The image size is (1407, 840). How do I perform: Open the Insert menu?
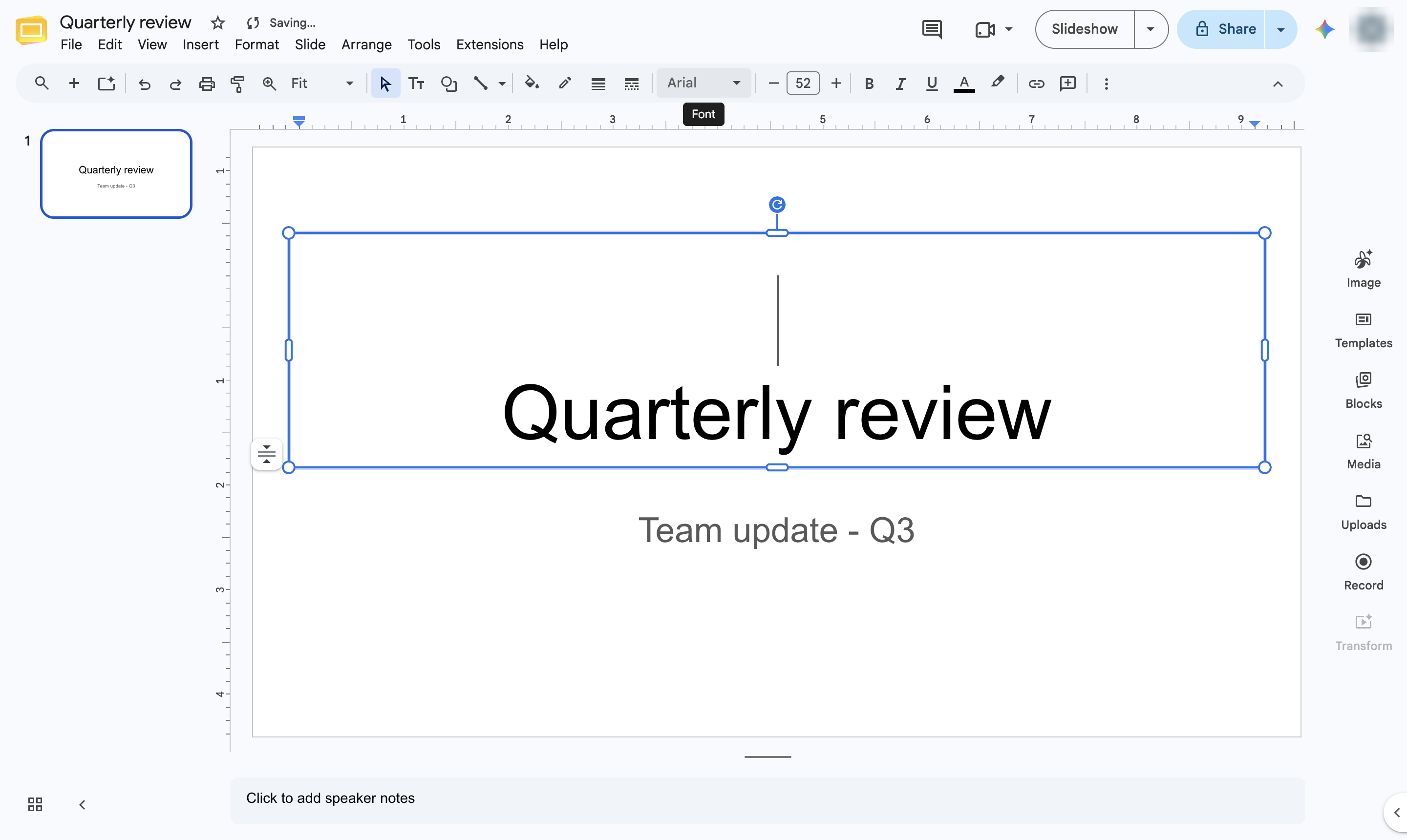pyautogui.click(x=200, y=45)
